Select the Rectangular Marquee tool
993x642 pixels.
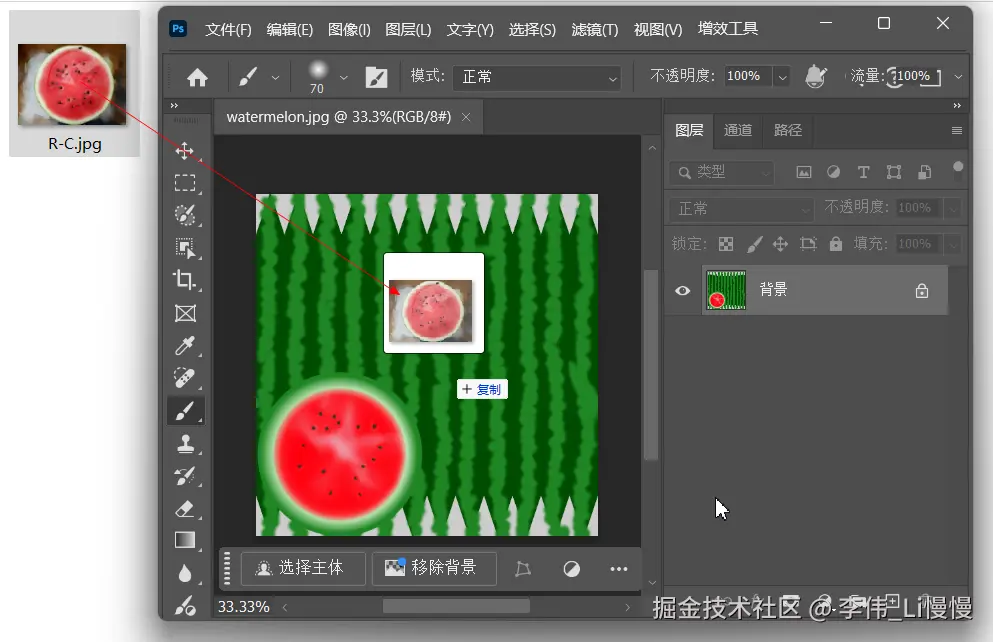pos(185,183)
